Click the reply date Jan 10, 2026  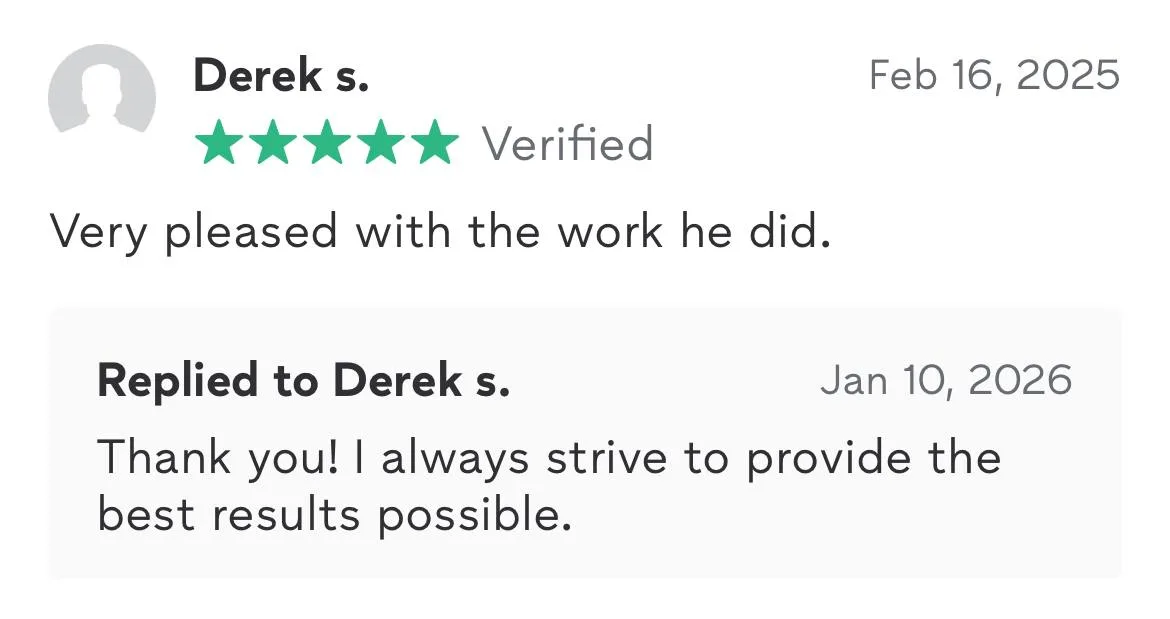945,381
